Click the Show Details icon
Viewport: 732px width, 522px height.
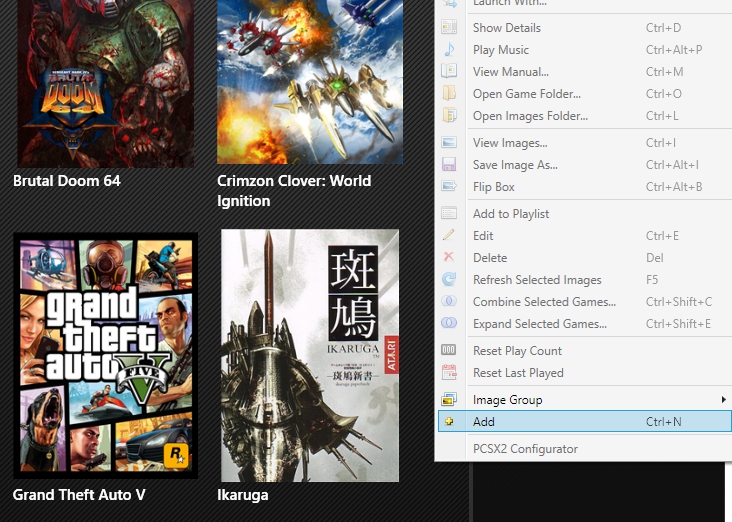tap(449, 27)
